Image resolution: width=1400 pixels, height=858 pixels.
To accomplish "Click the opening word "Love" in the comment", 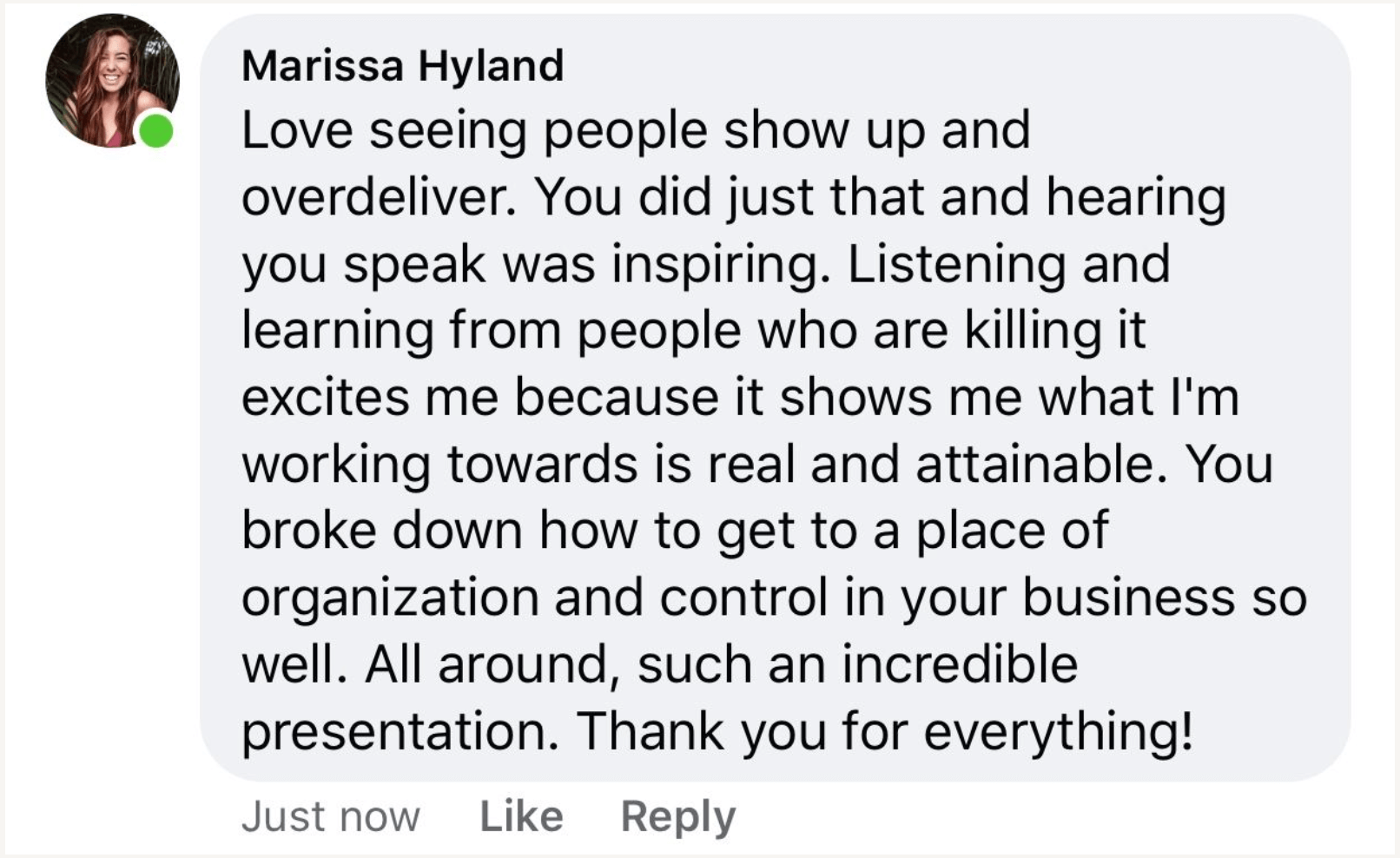I will pos(296,130).
